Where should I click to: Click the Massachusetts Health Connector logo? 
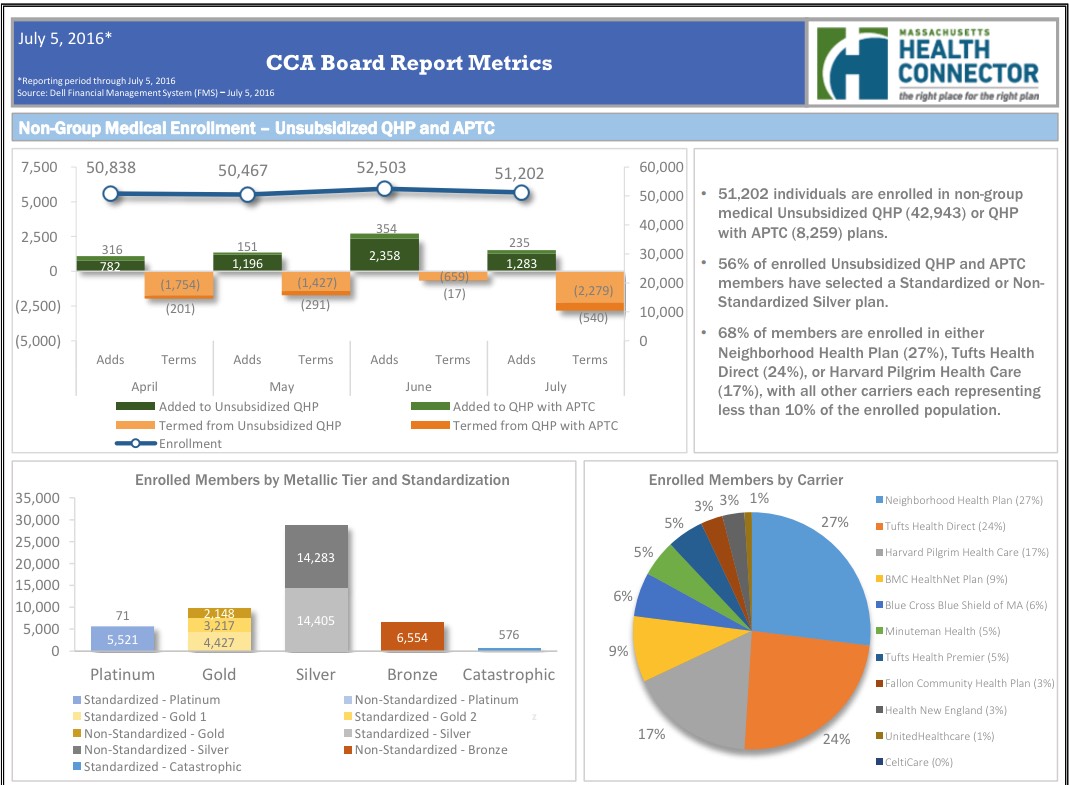930,63
